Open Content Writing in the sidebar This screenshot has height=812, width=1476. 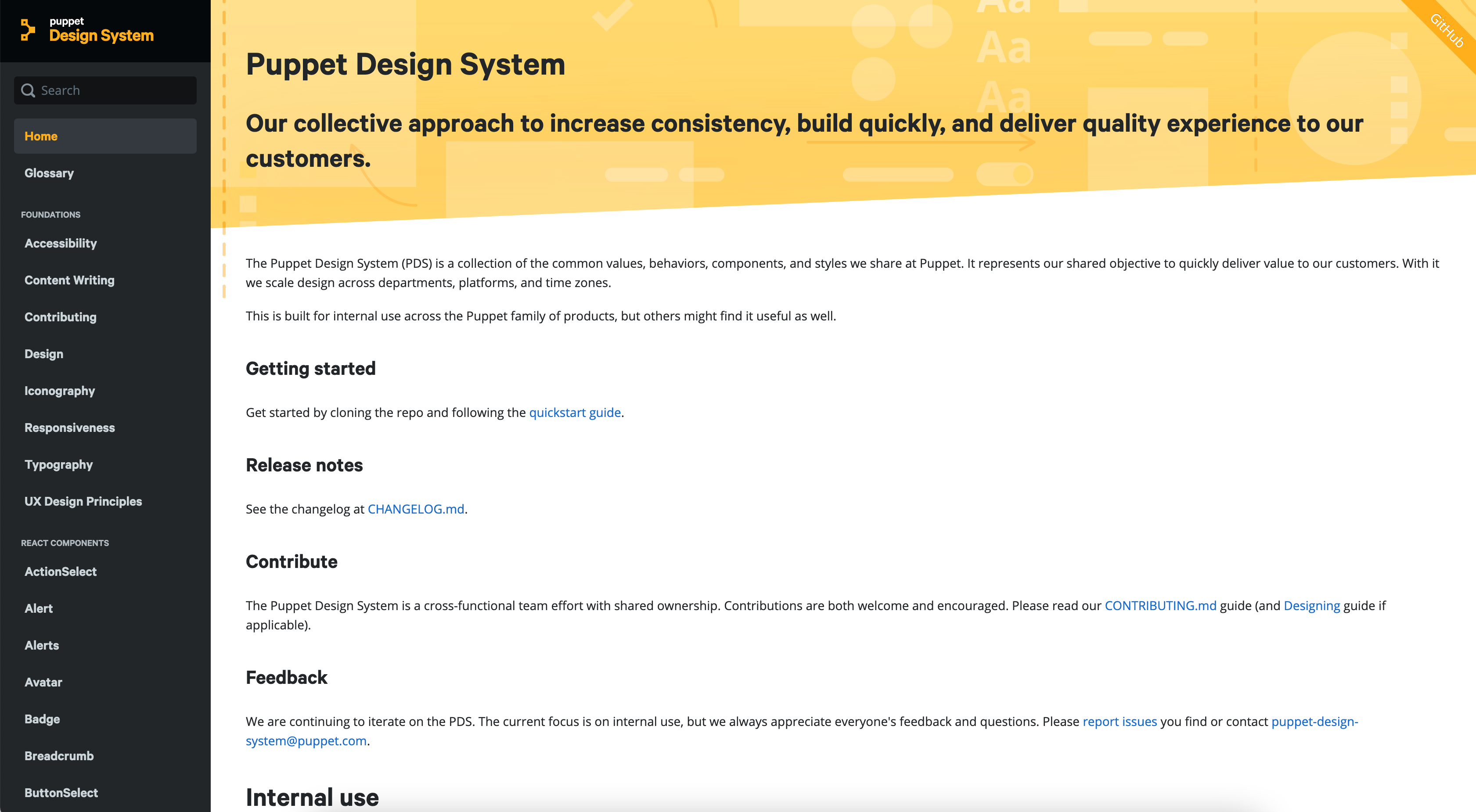coord(69,280)
